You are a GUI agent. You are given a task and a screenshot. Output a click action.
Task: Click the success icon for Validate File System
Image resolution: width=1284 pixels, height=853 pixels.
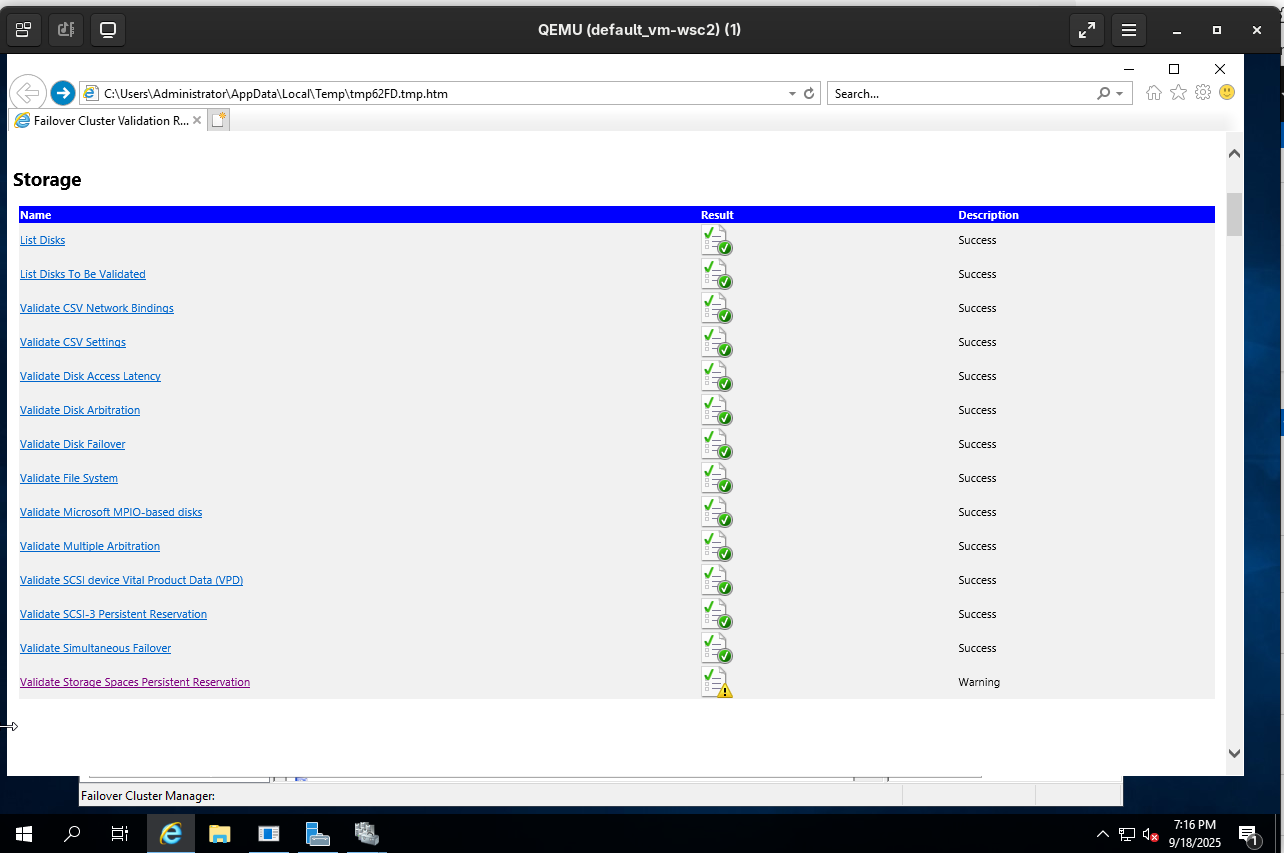(x=717, y=478)
